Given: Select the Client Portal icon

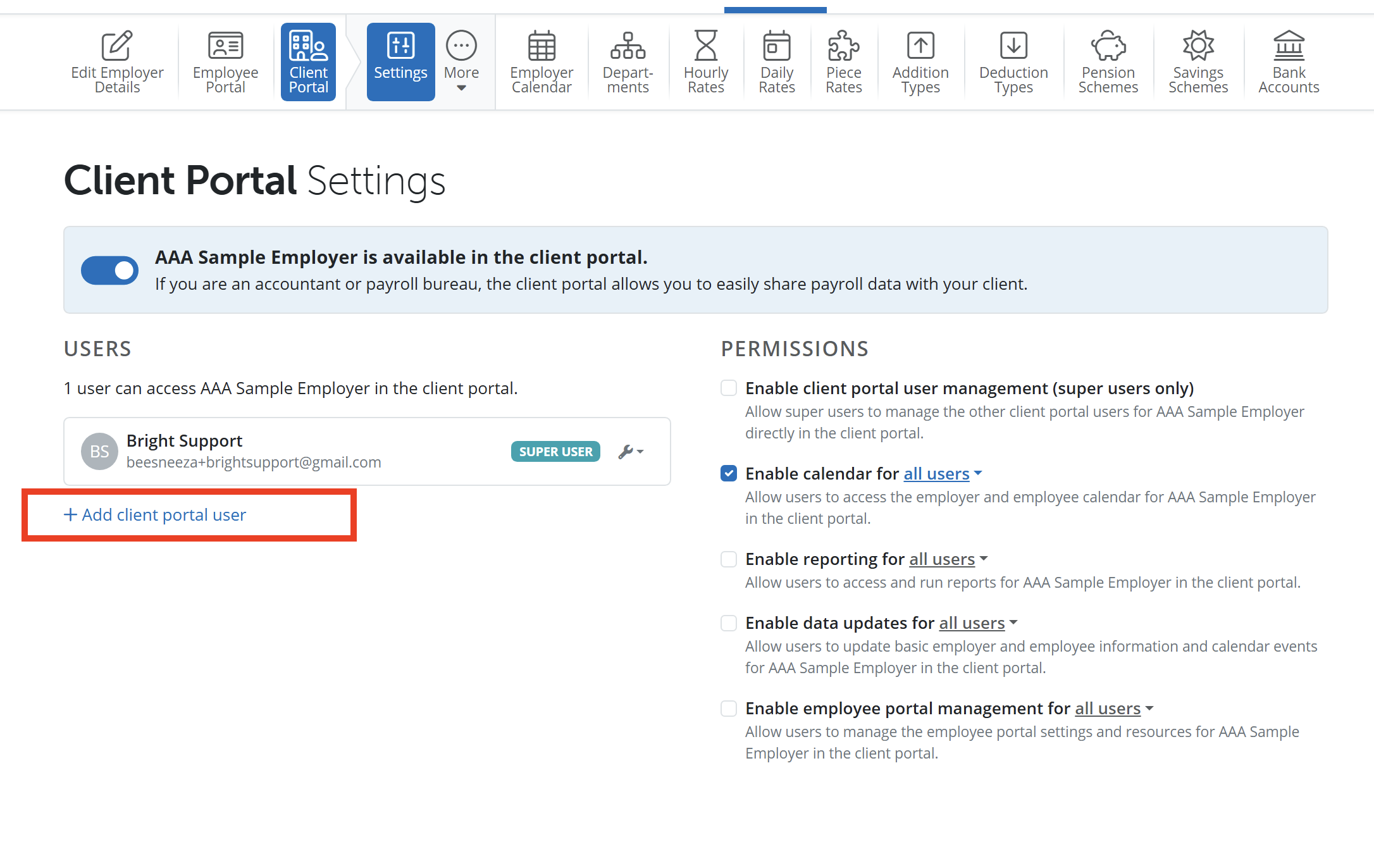Looking at the screenshot, I should pyautogui.click(x=308, y=62).
